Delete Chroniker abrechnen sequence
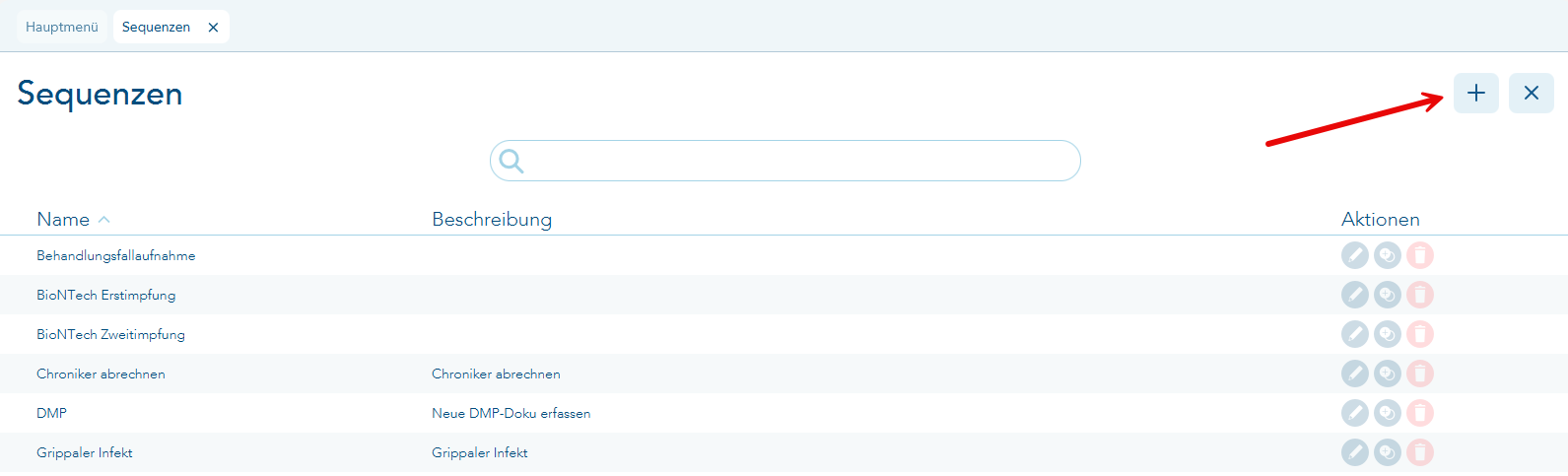 [x=1420, y=374]
